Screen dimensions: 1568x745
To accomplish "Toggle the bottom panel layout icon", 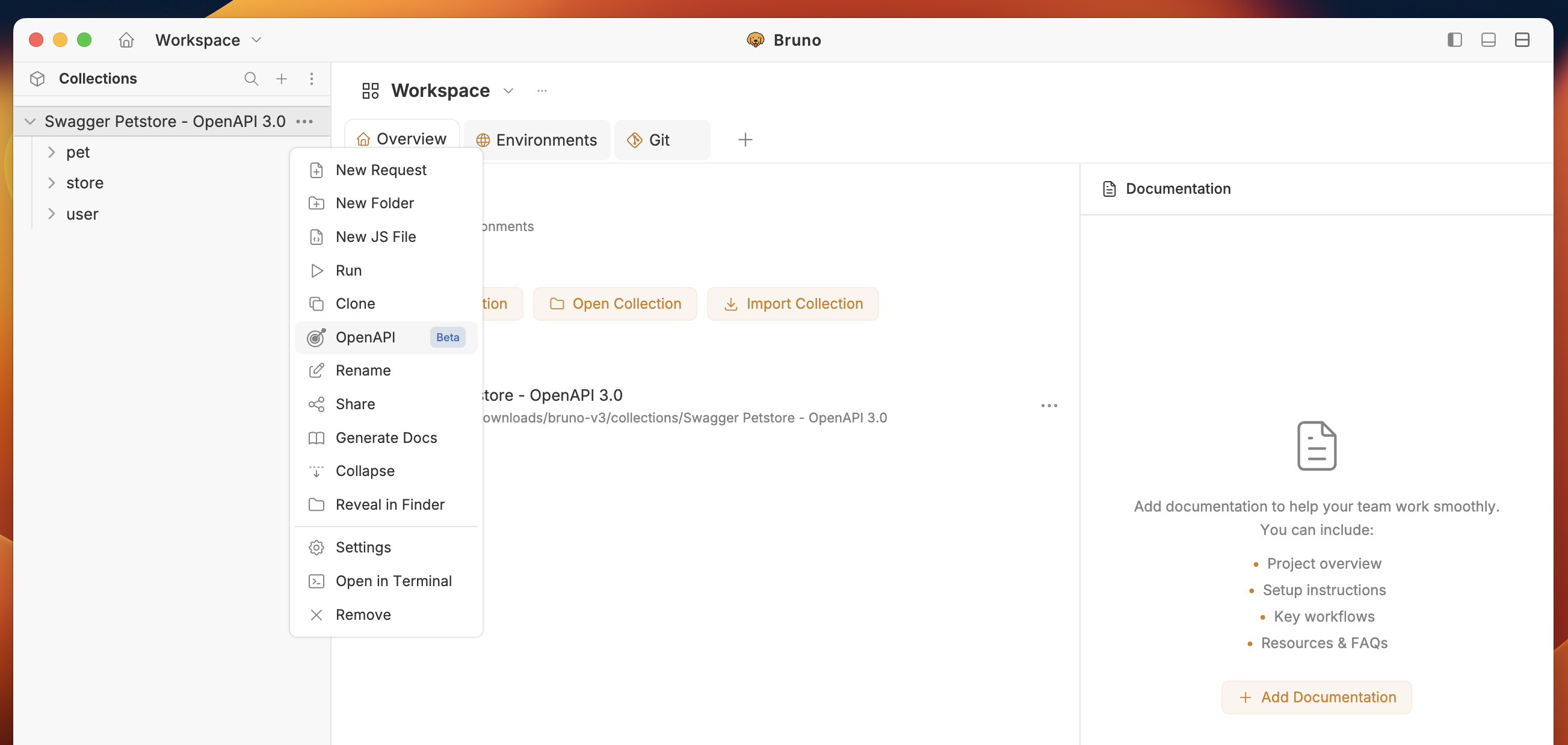I will 1488,40.
